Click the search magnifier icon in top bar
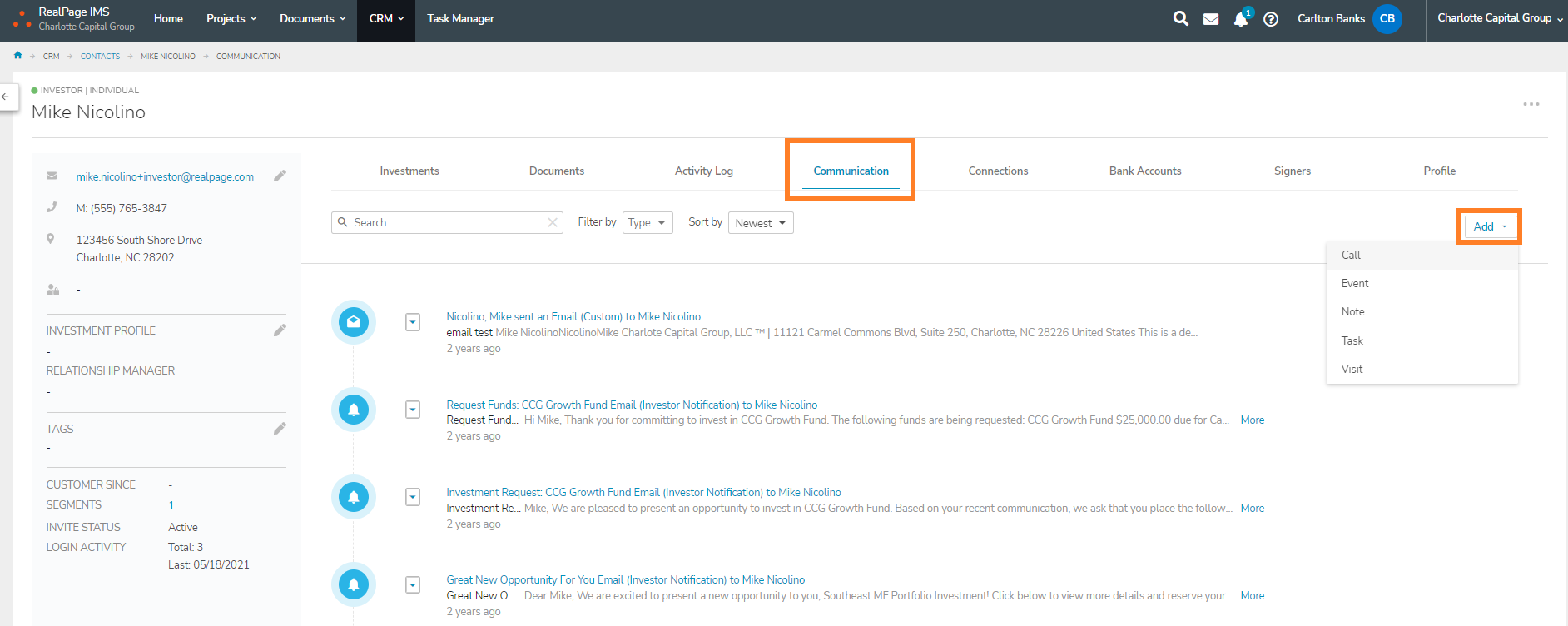Screen dimensions: 1568x626 click(1180, 18)
